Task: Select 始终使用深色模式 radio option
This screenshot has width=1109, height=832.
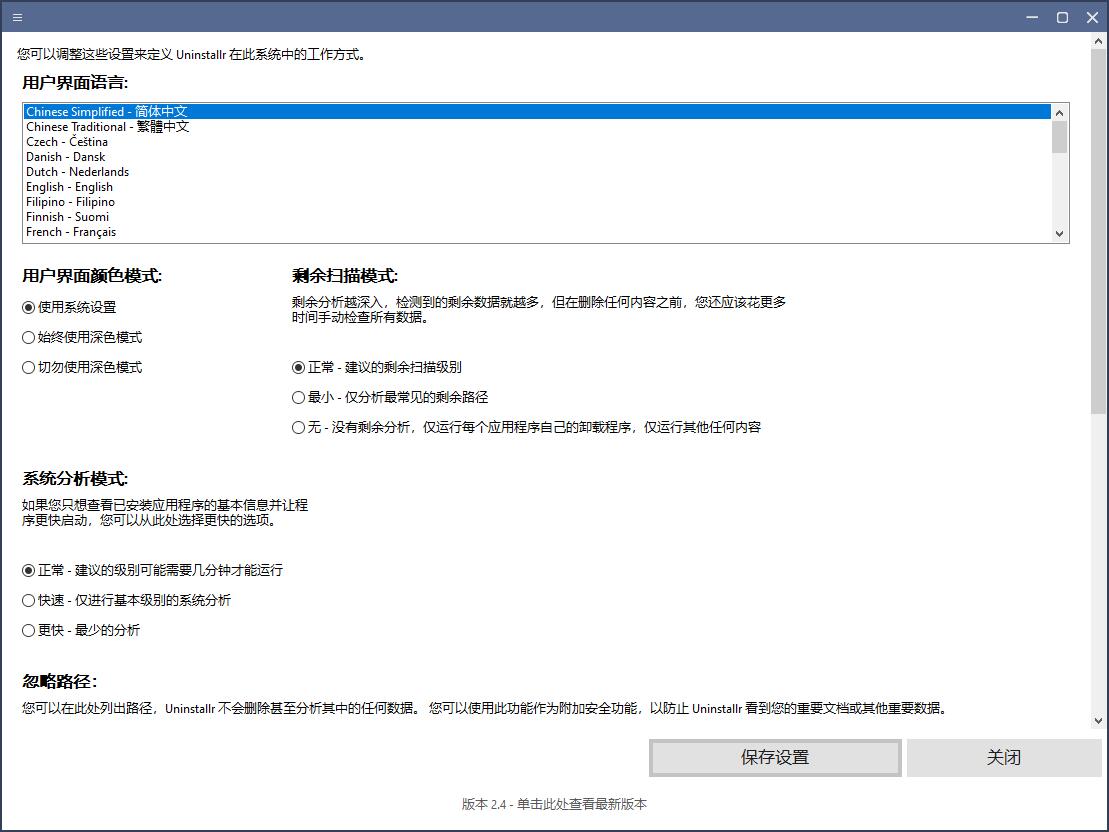Action: 82,337
